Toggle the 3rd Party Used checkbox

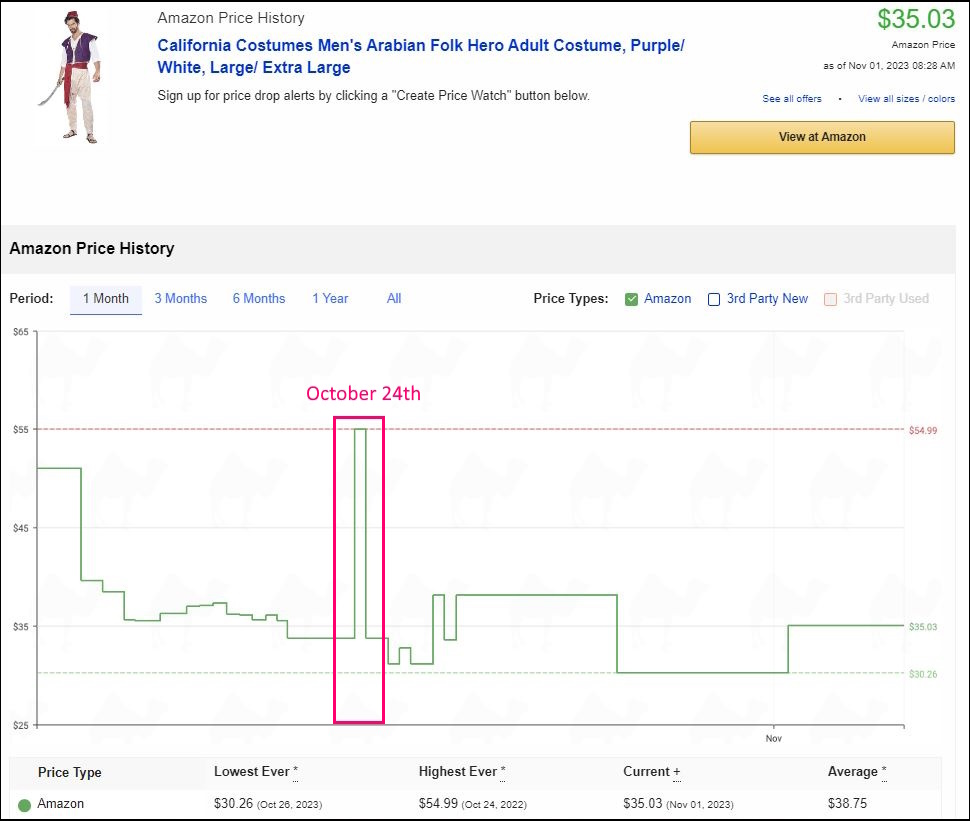click(x=830, y=299)
